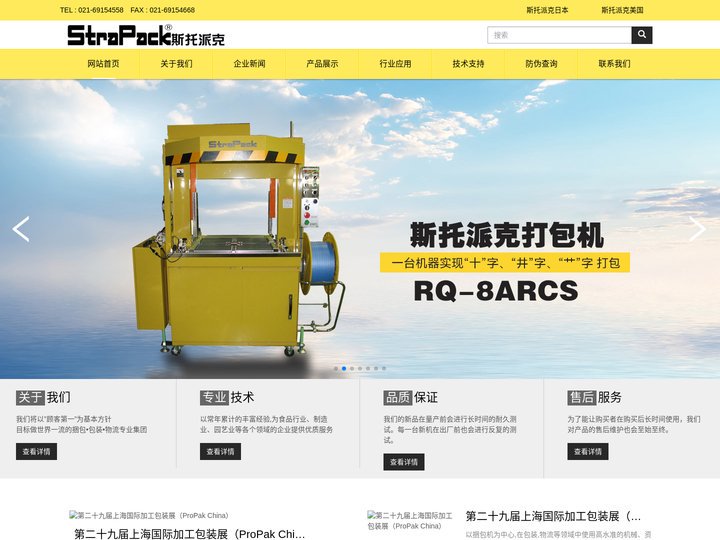
Task: Click the StraPack logo
Action: pos(146,35)
